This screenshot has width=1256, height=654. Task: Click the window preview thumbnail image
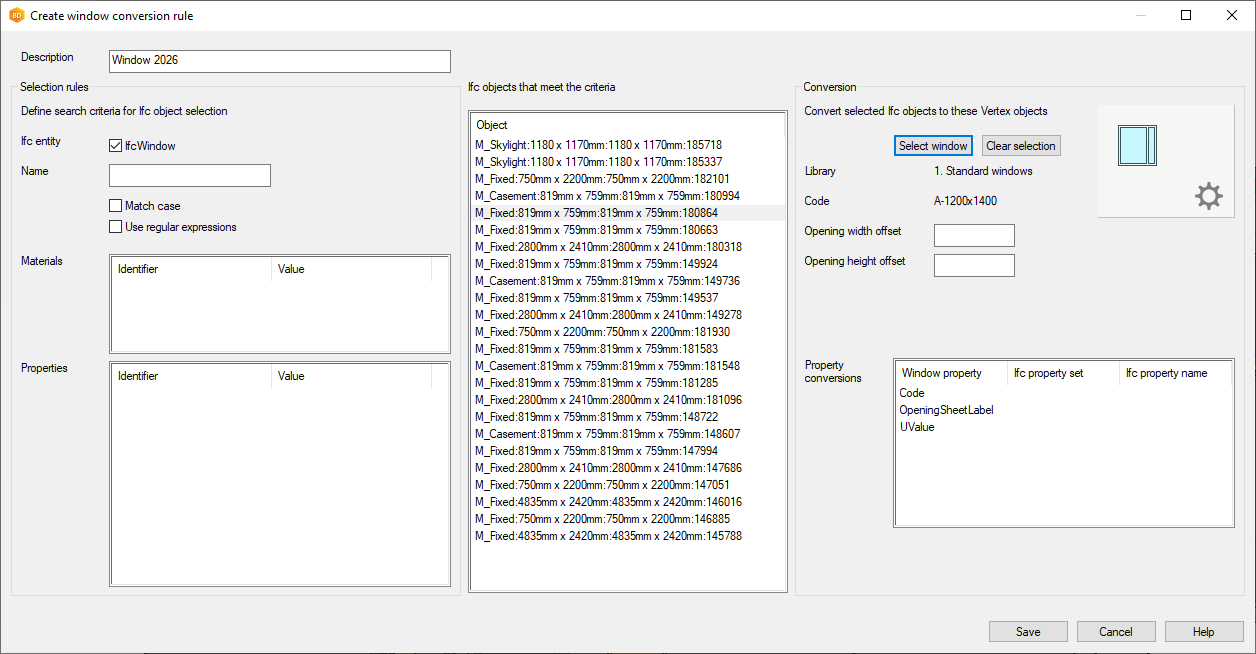1136,146
